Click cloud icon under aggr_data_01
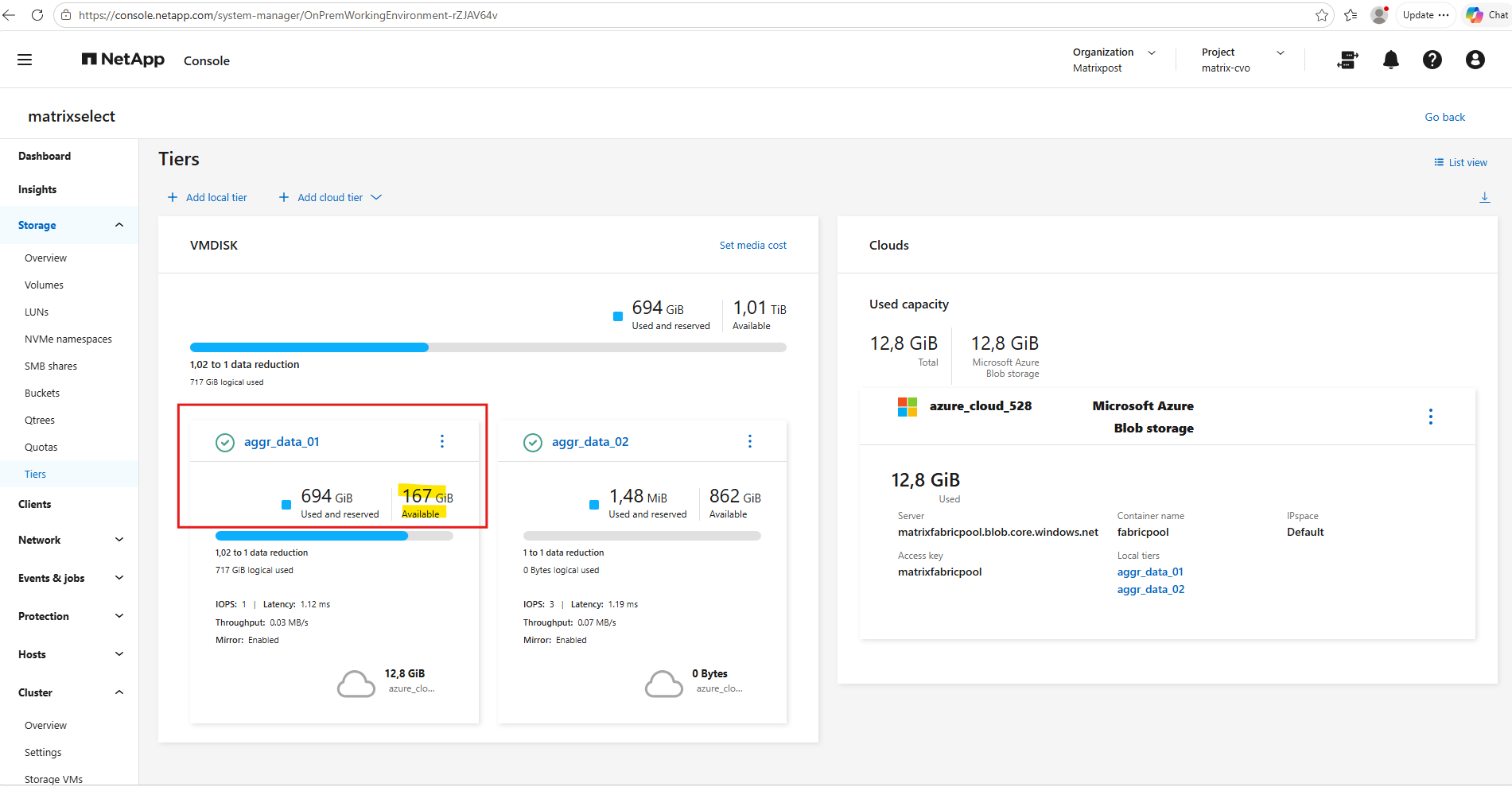 (x=356, y=684)
